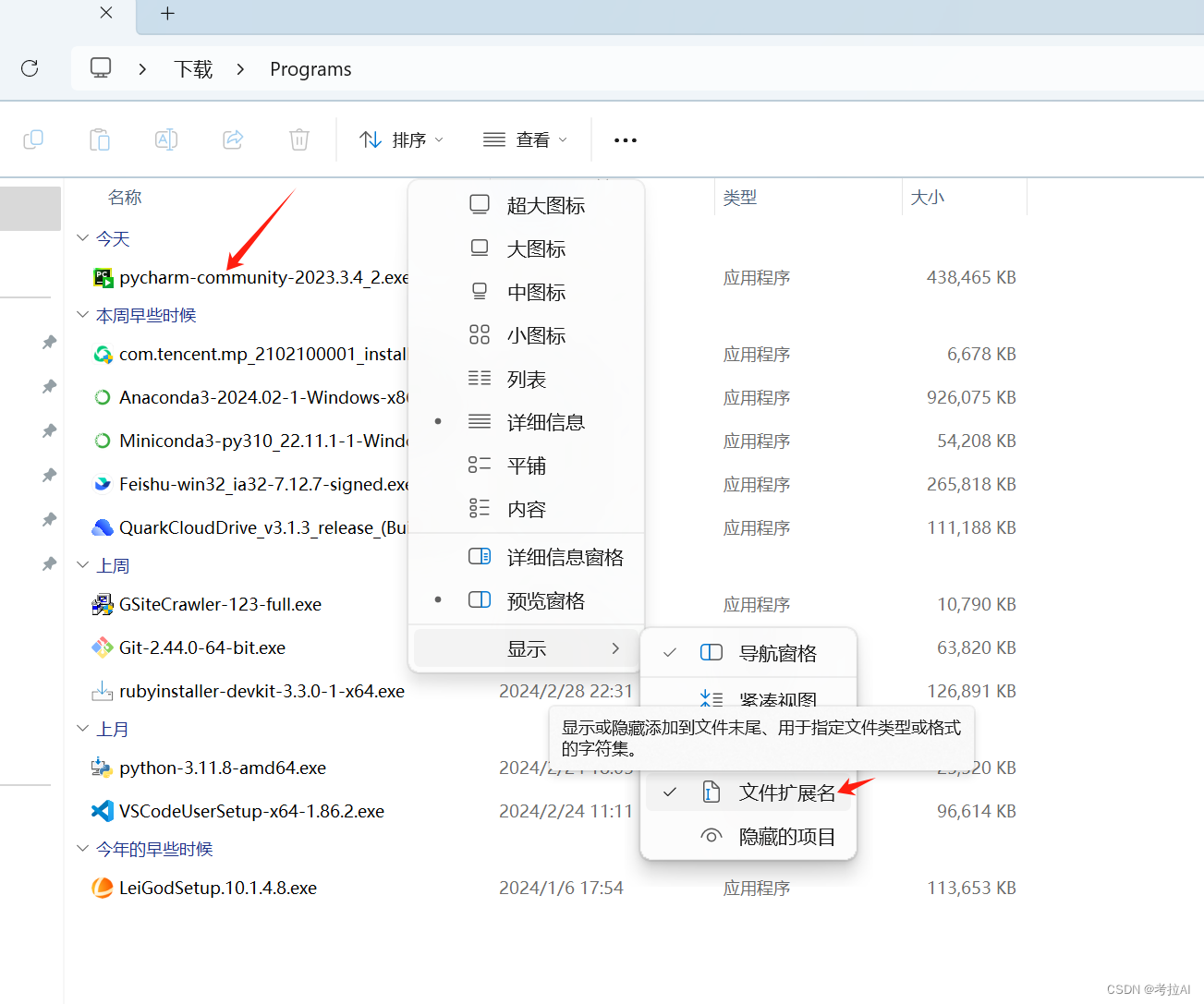Click the rubyinstaller file icon
Screen dimensions: 1204x1004
[103, 691]
